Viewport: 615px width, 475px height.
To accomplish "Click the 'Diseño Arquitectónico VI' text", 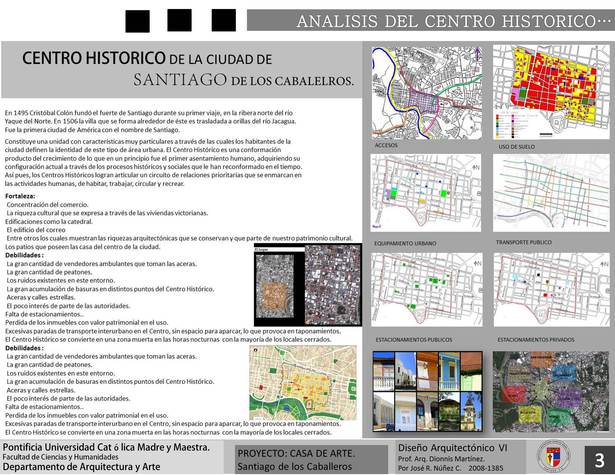I will (x=453, y=448).
